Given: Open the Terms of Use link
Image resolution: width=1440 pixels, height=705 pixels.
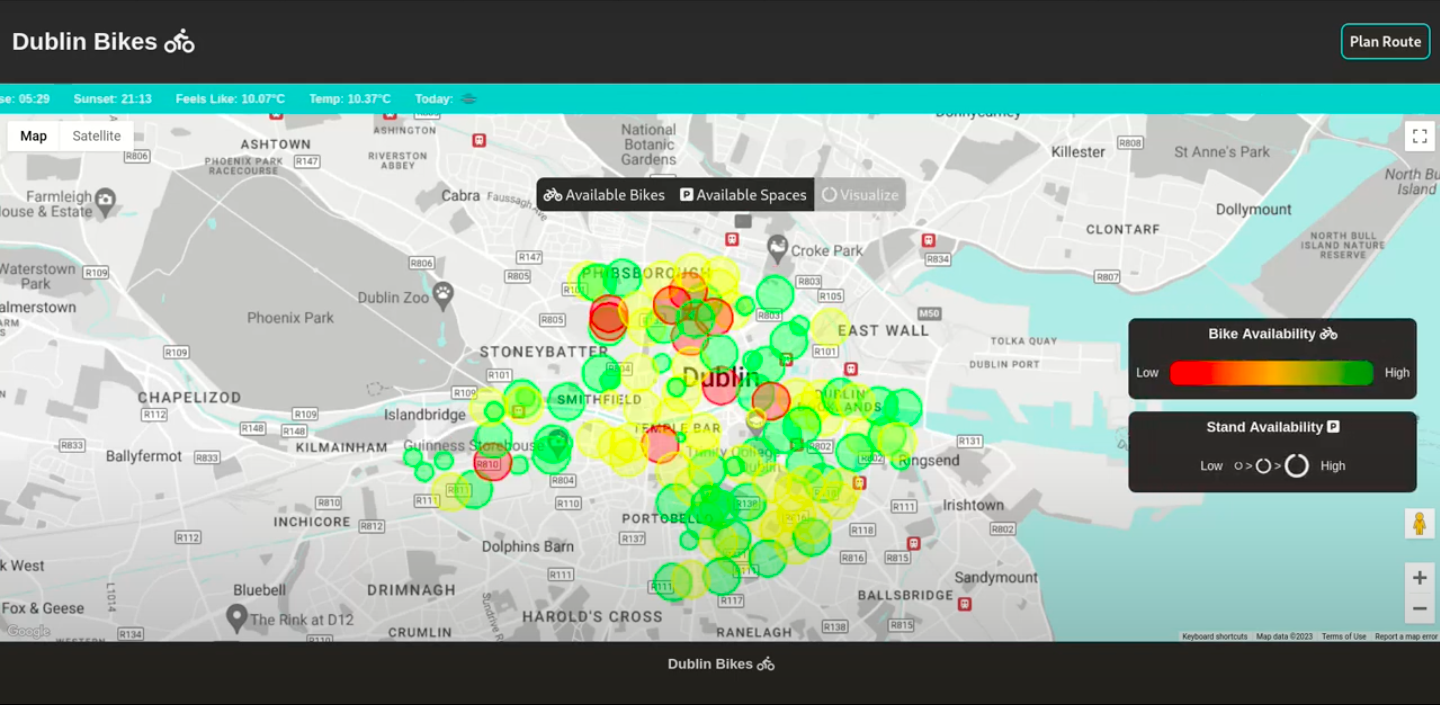Looking at the screenshot, I should tap(1344, 636).
